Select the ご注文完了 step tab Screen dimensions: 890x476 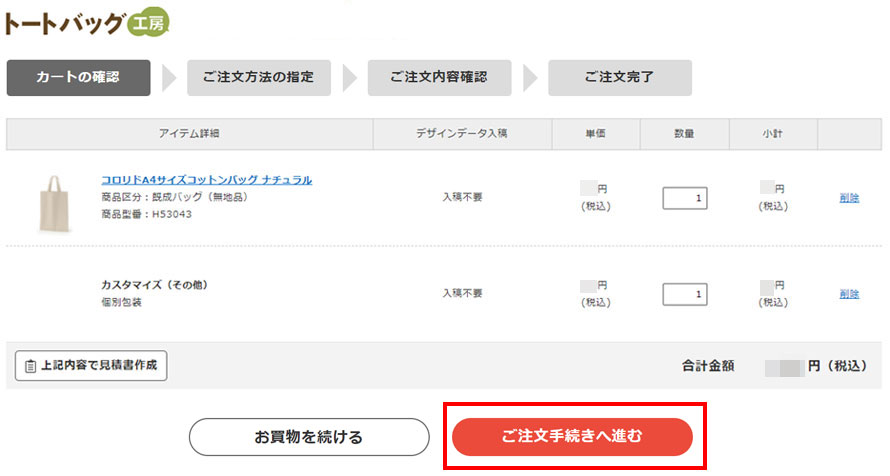(x=619, y=77)
